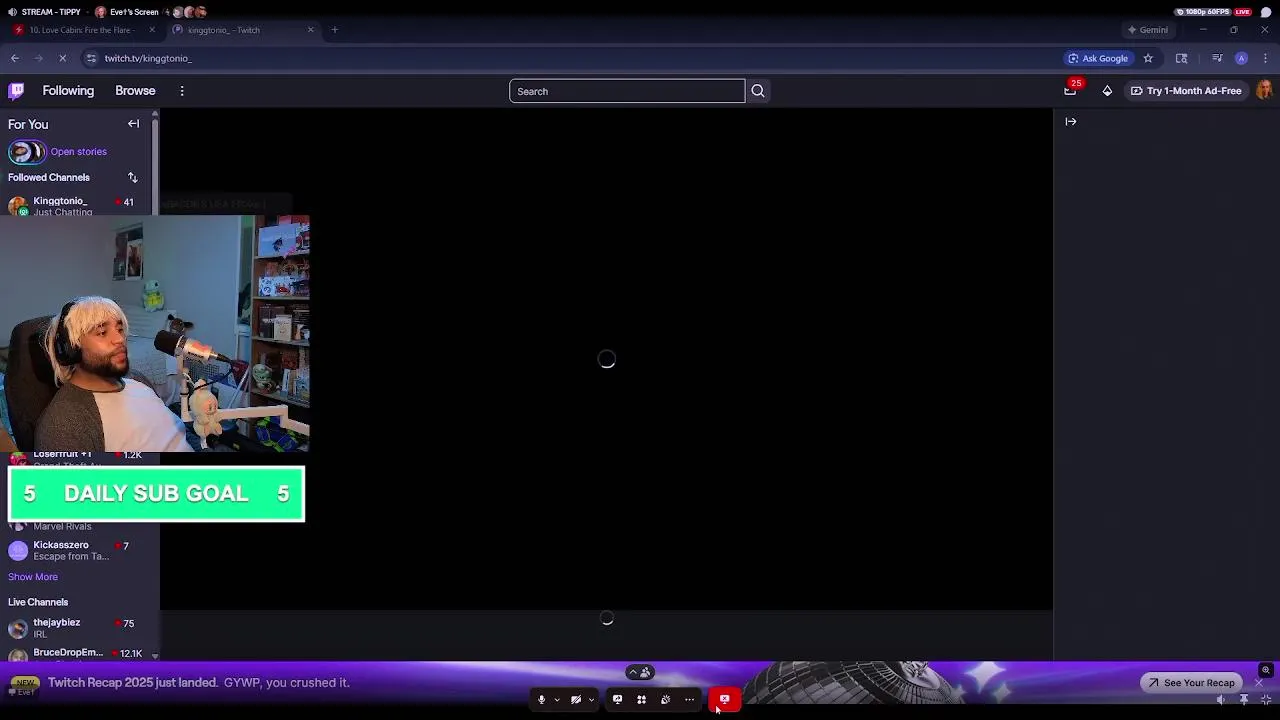Switch to the Love Cabin browser tab
The width and height of the screenshot is (1280, 720).
[84, 30]
